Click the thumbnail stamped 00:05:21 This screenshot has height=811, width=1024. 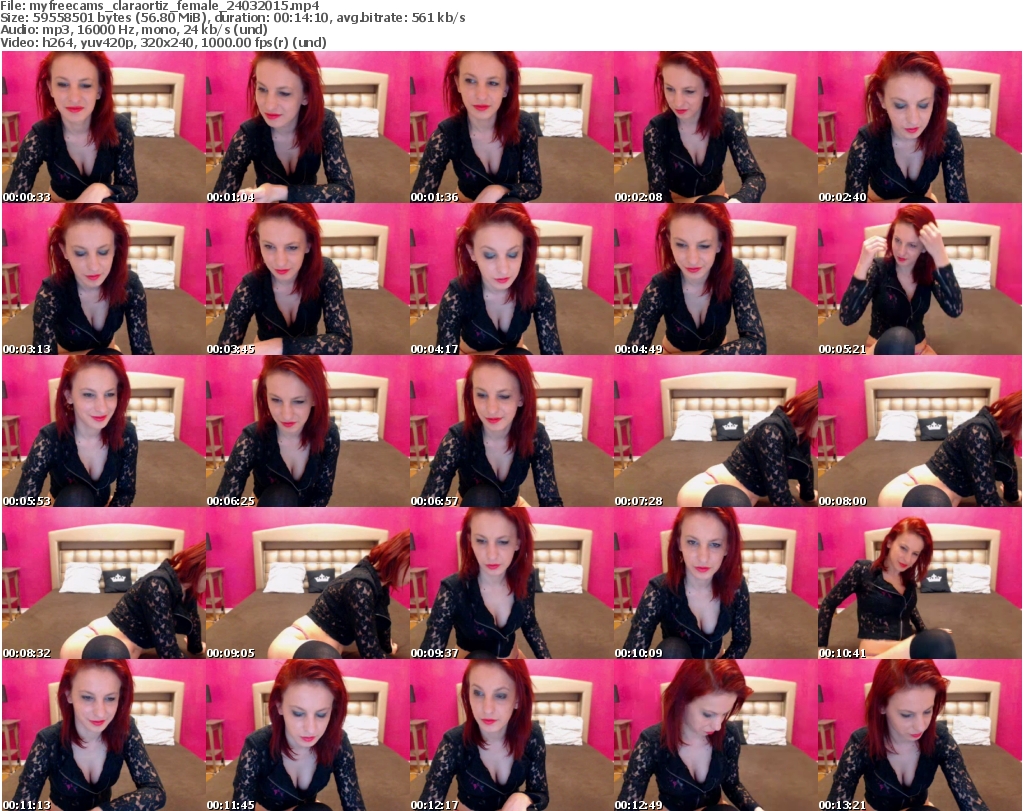920,279
